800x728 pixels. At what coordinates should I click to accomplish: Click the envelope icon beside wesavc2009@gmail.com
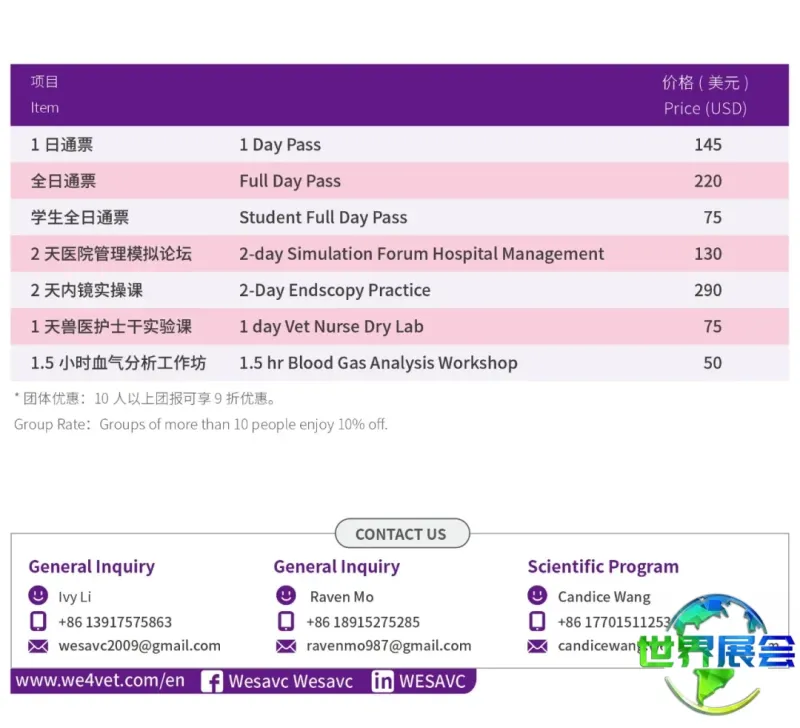[38, 646]
